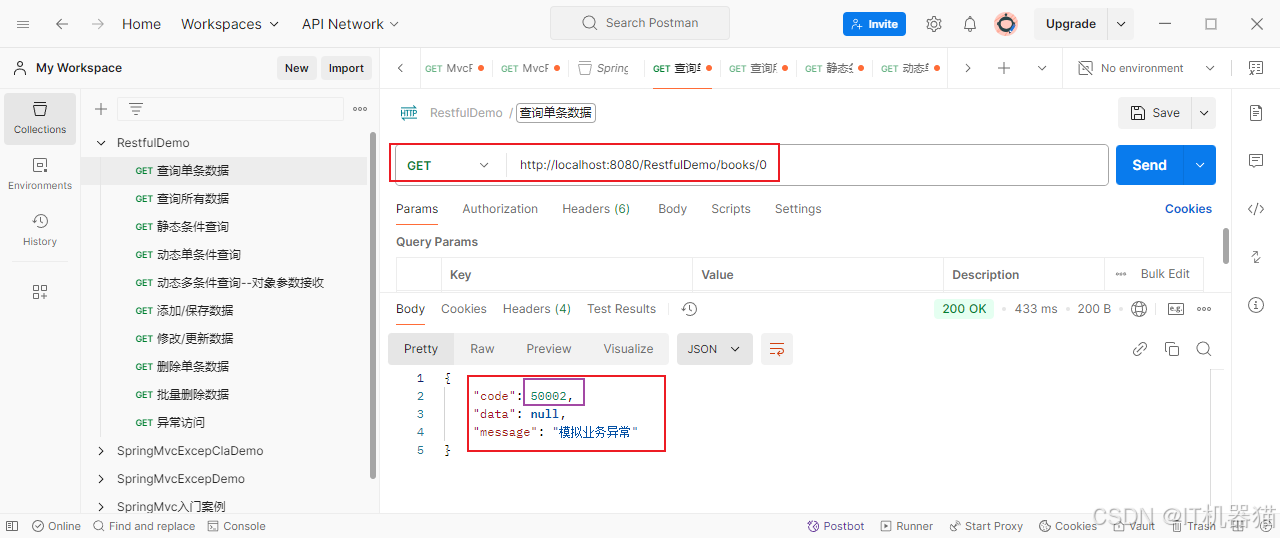This screenshot has width=1280, height=538.
Task: Save response as example icon
Action: pyautogui.click(x=1176, y=309)
